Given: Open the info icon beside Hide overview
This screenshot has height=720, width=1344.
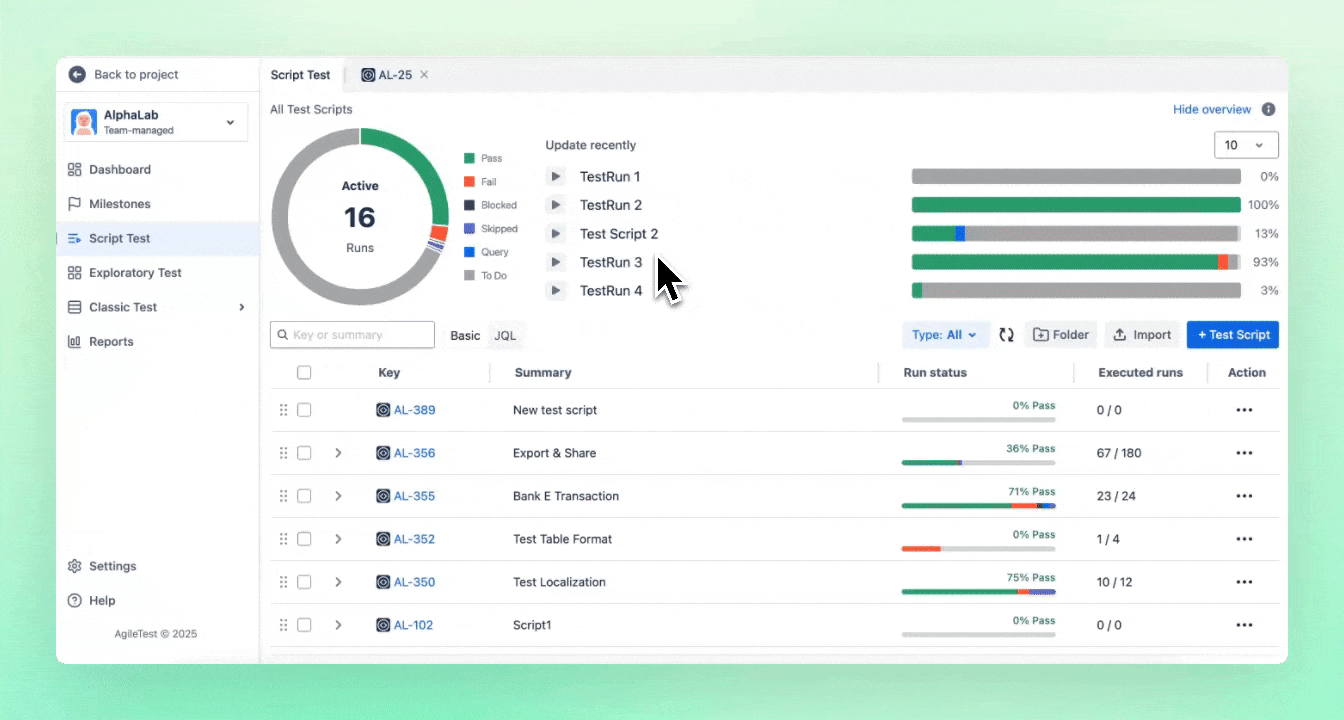Looking at the screenshot, I should pos(1268,109).
